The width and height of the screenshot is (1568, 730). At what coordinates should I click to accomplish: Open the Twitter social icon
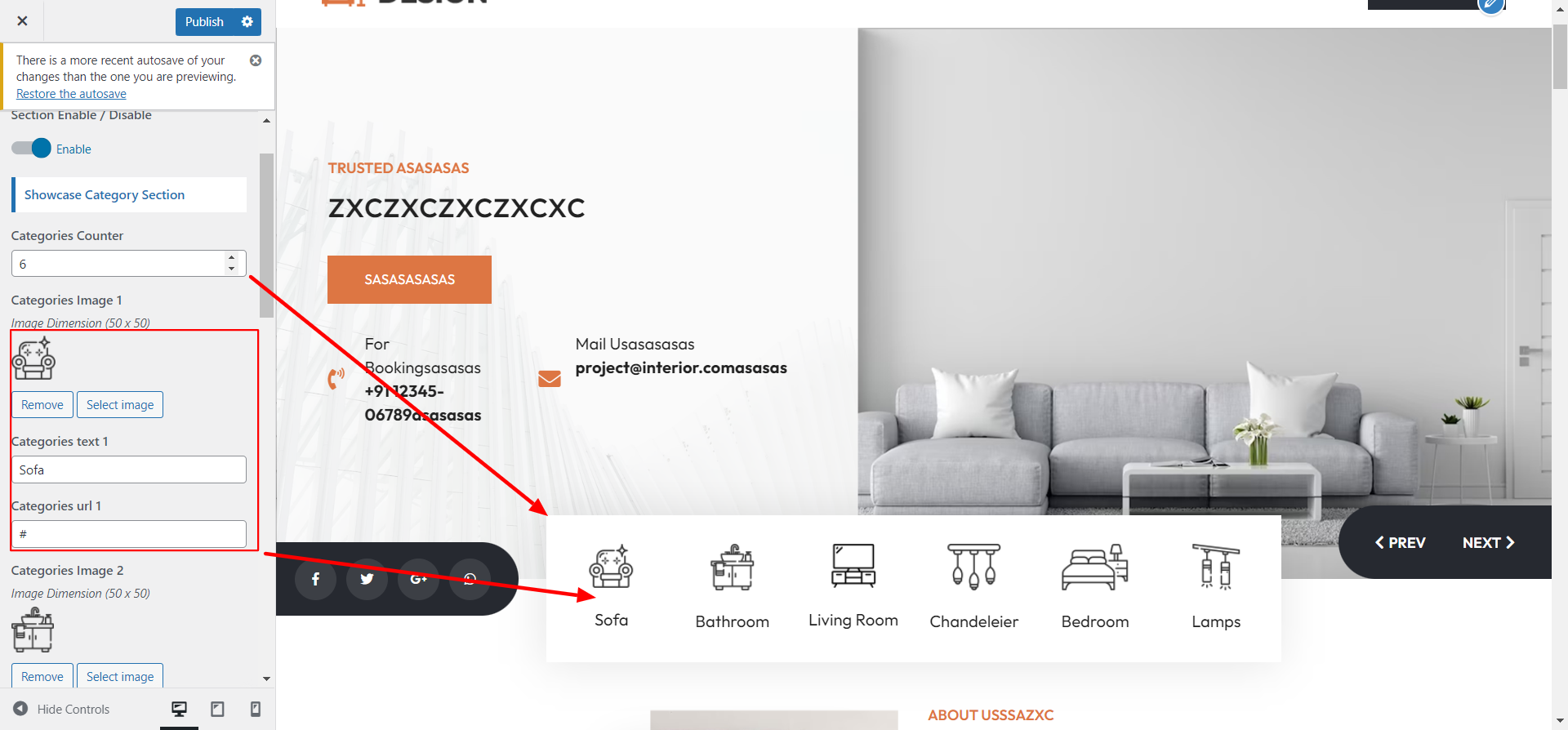click(367, 579)
